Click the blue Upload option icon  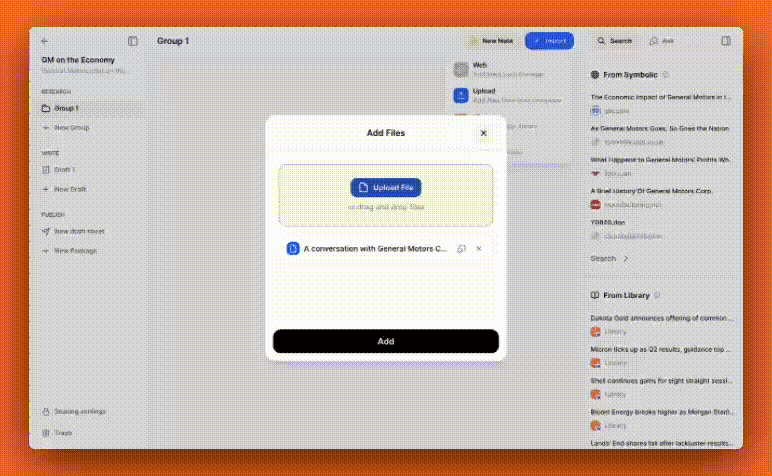(x=461, y=95)
